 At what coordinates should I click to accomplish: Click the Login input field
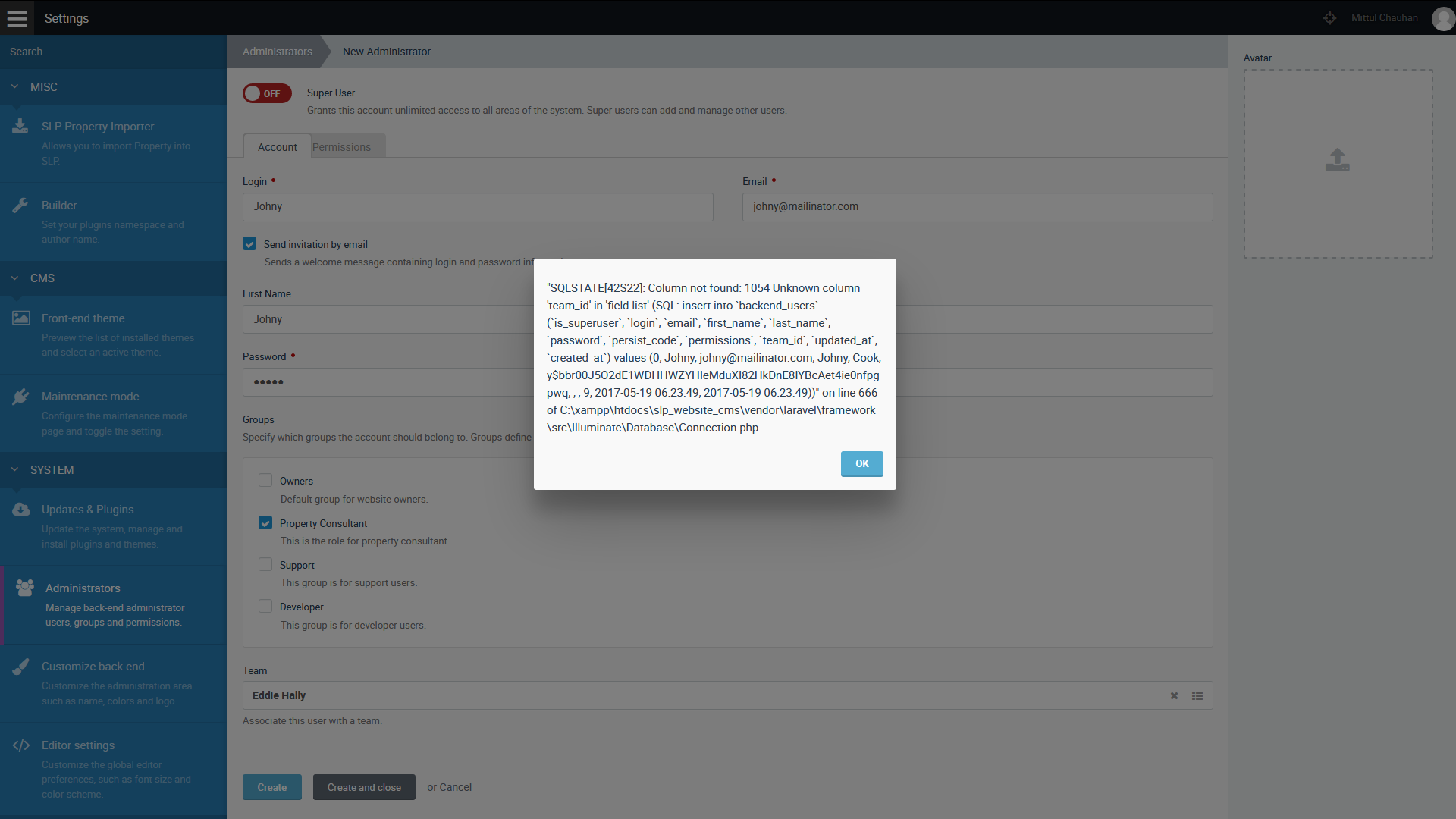pyautogui.click(x=479, y=206)
